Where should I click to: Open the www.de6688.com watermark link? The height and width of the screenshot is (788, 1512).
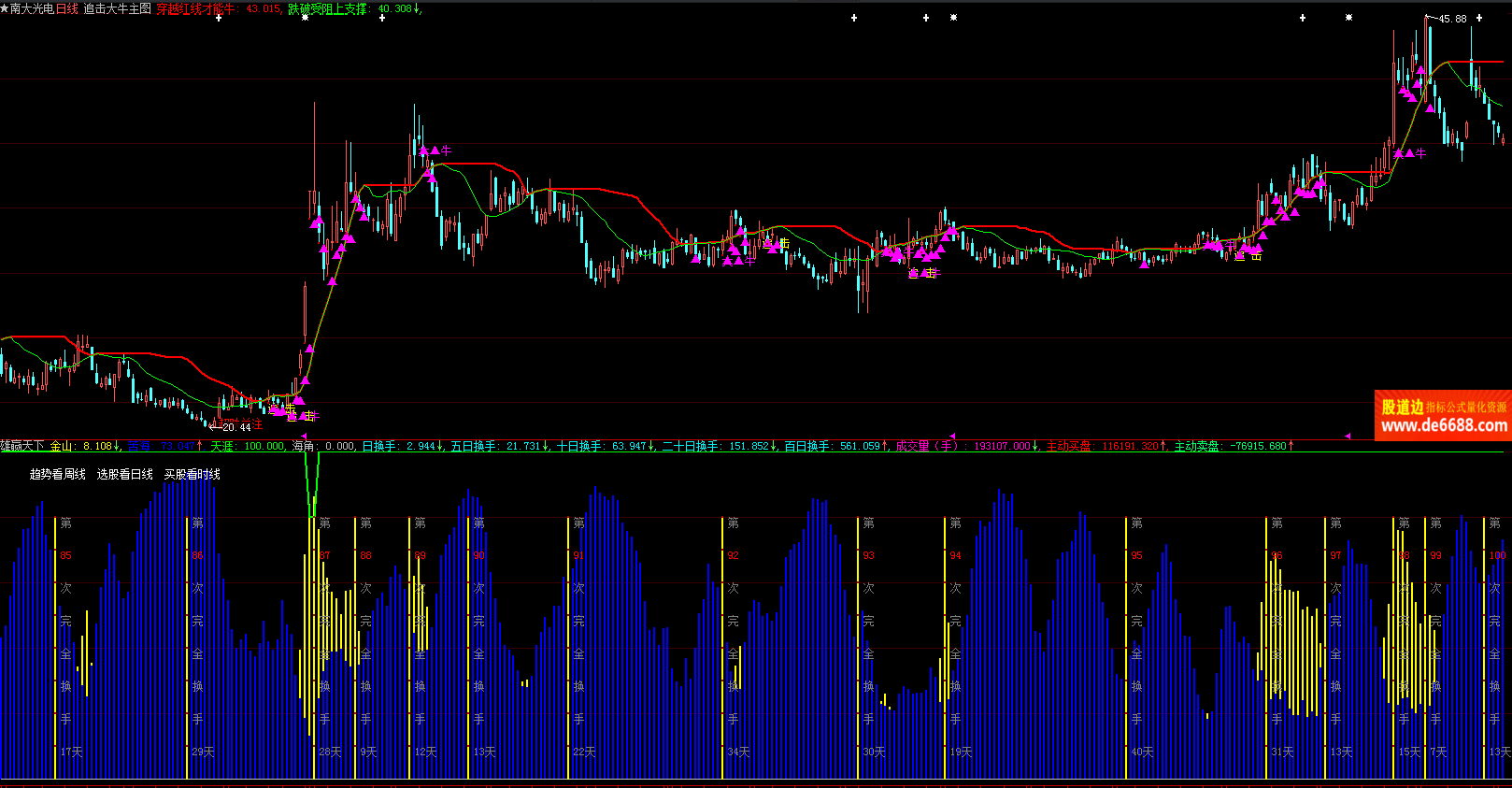pos(1443,426)
